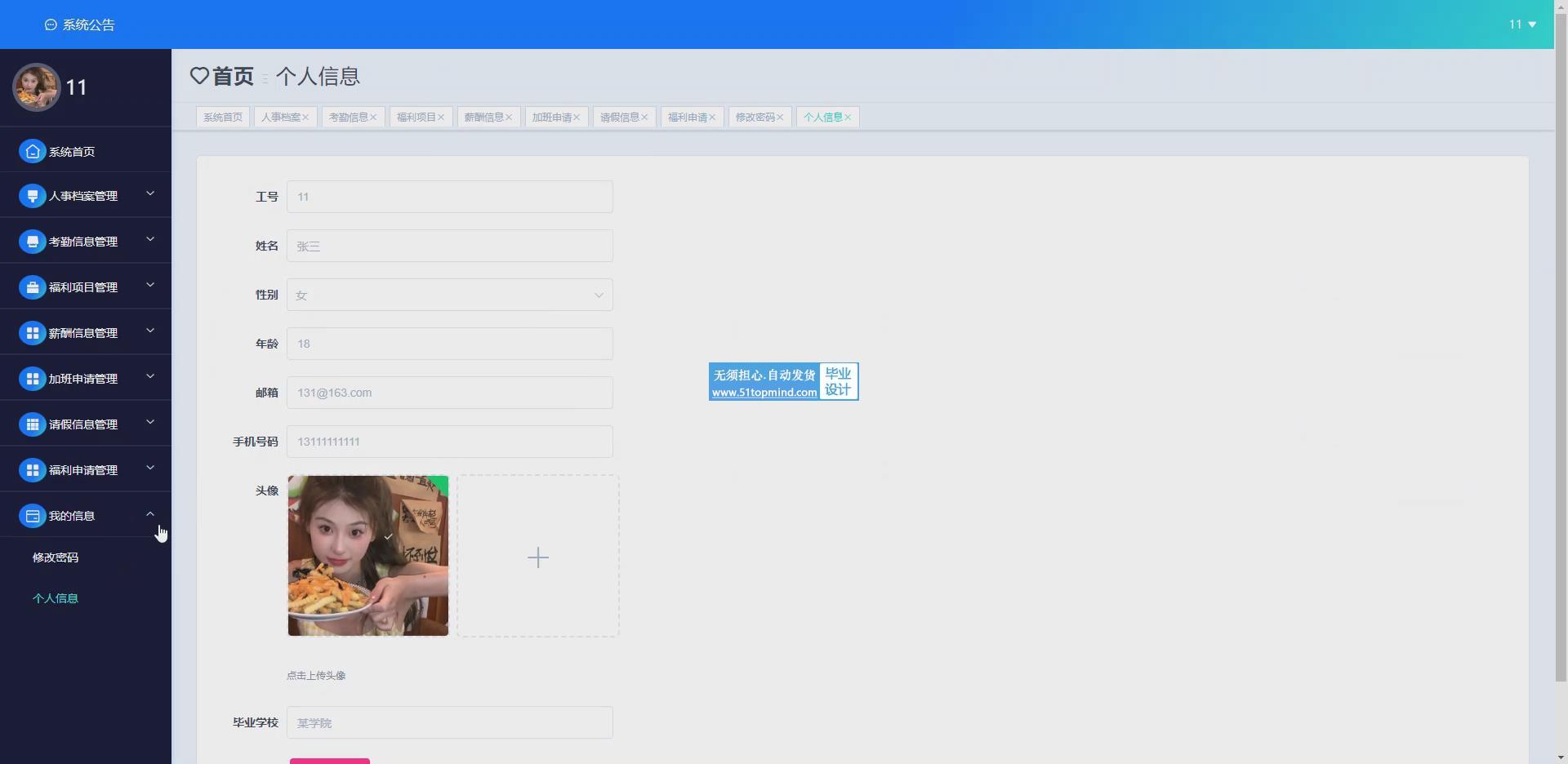Click the uploaded avatar photo thumbnail
1568x764 pixels.
point(368,556)
